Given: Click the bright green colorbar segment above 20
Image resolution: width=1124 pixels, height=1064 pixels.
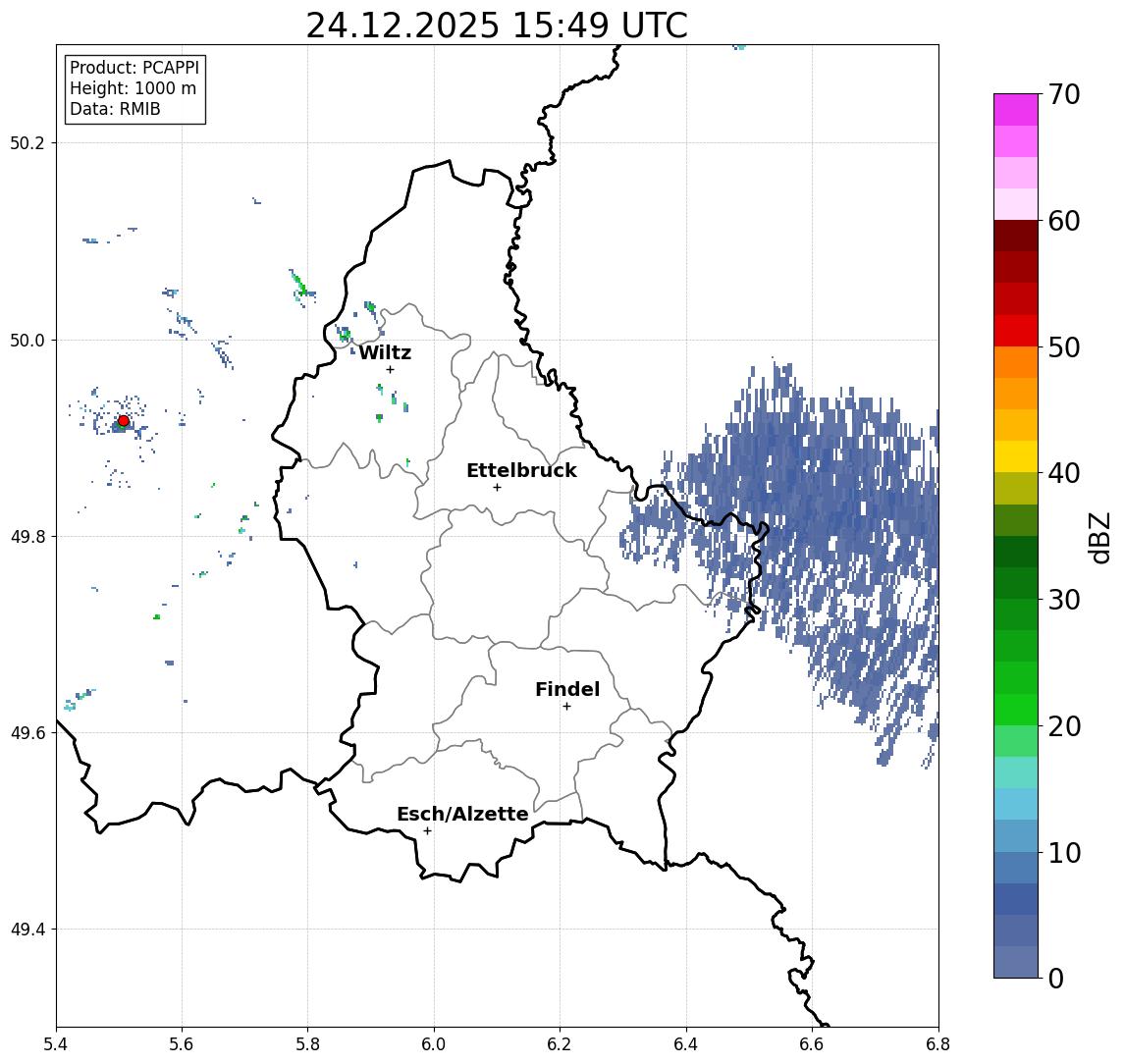Looking at the screenshot, I should coord(1016,709).
